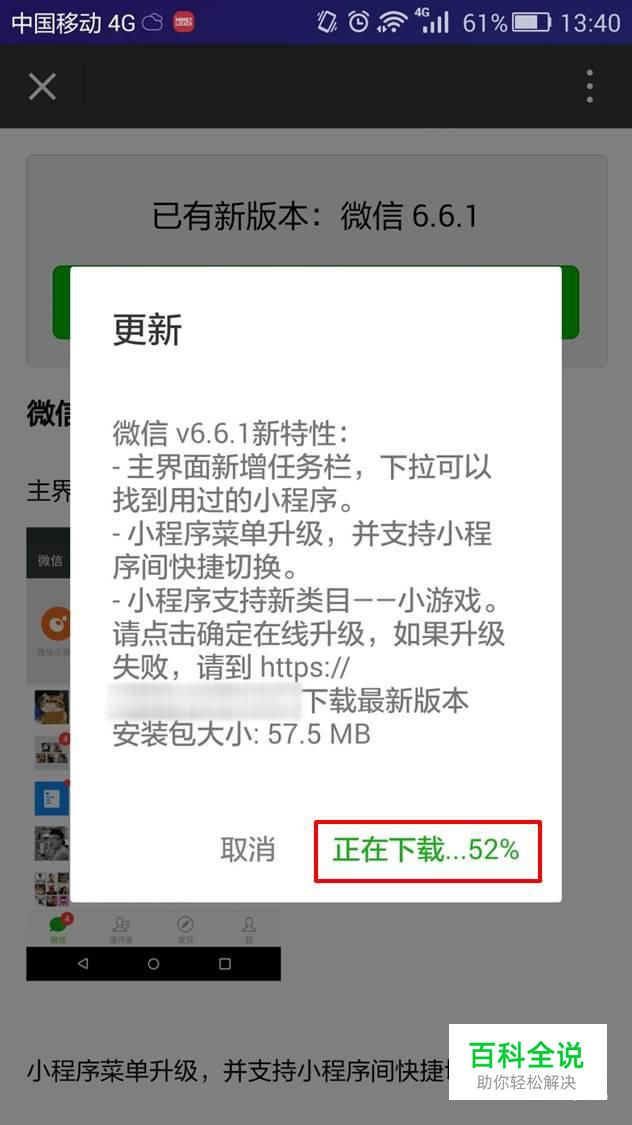Select the 微信 chats tab in the preview
The width and height of the screenshot is (632, 1125).
coord(57,930)
